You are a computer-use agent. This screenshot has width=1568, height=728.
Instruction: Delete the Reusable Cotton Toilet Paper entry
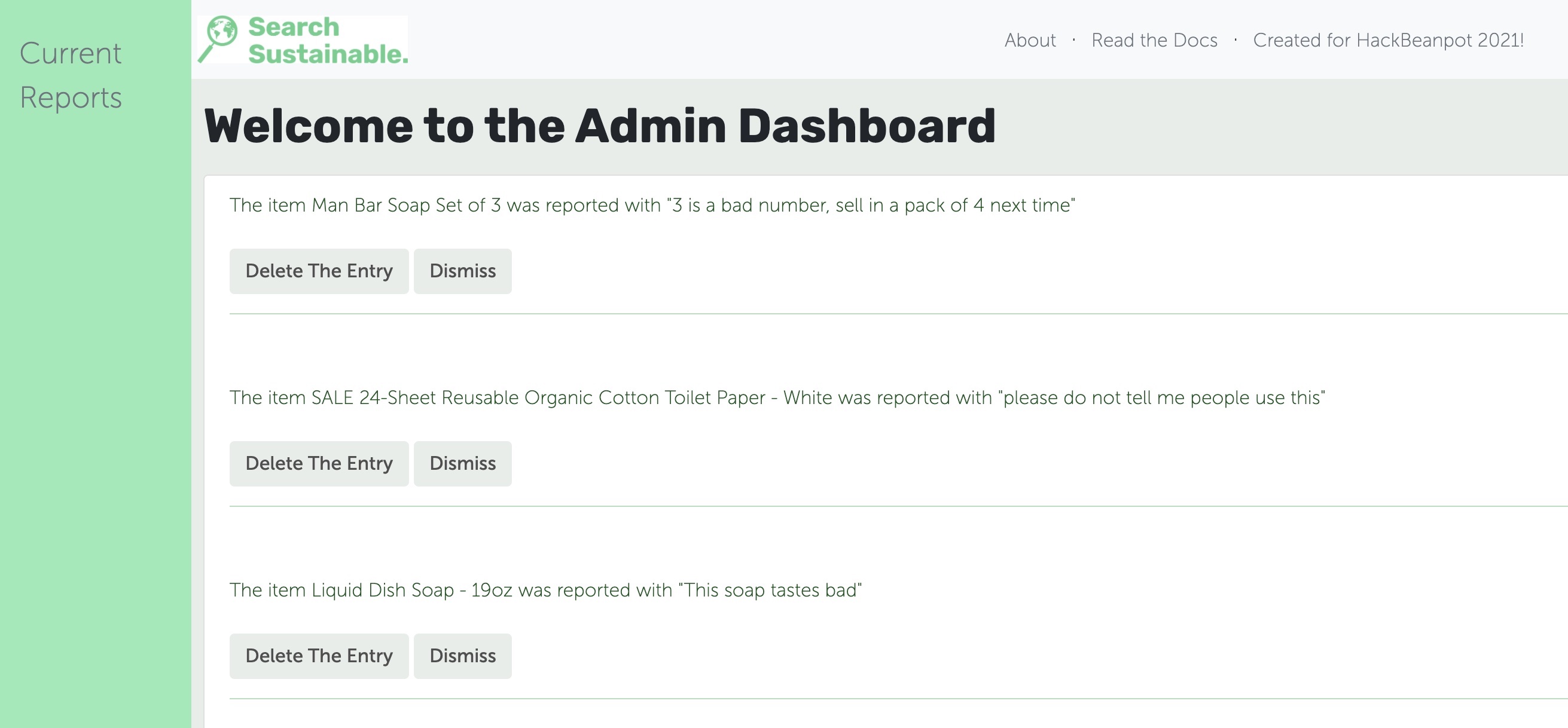[319, 463]
